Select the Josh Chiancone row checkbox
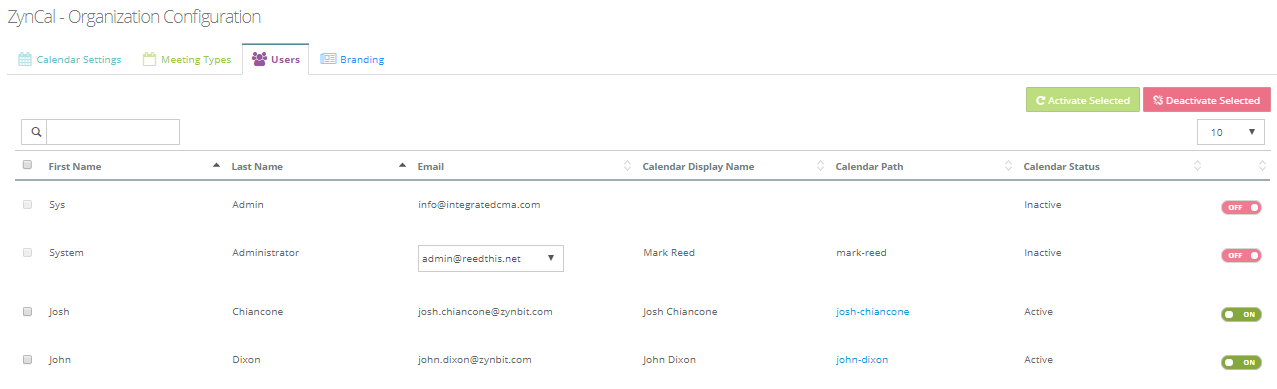1277x389 pixels. click(27, 311)
